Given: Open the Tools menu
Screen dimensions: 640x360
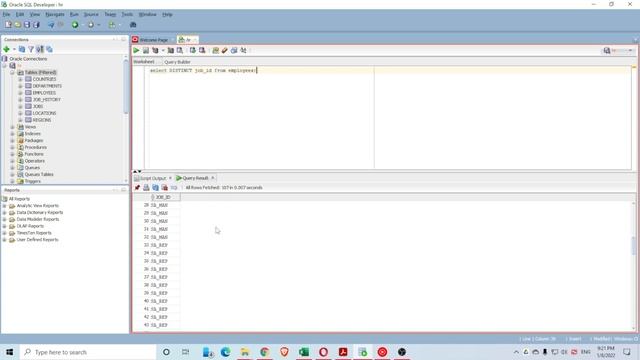Looking at the screenshot, I should (x=127, y=14).
